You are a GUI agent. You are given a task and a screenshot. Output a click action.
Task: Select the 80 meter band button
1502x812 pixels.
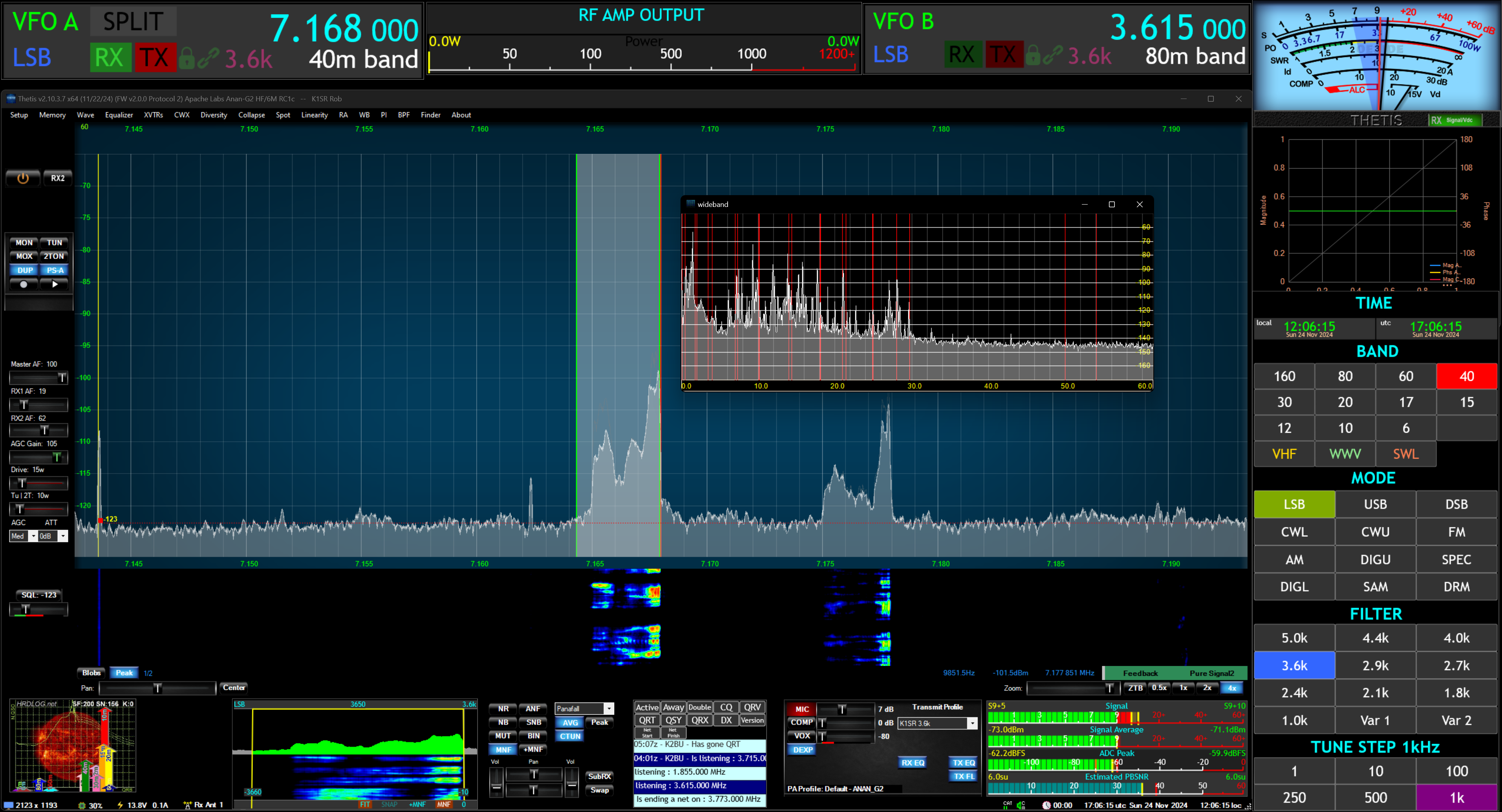tap(1345, 377)
